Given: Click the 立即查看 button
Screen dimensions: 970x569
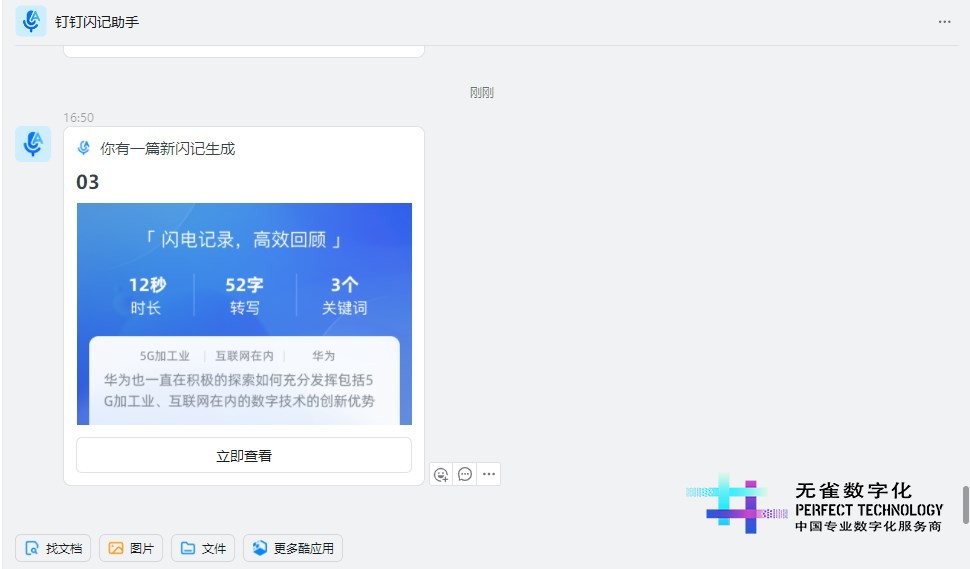Looking at the screenshot, I should tap(244, 455).
